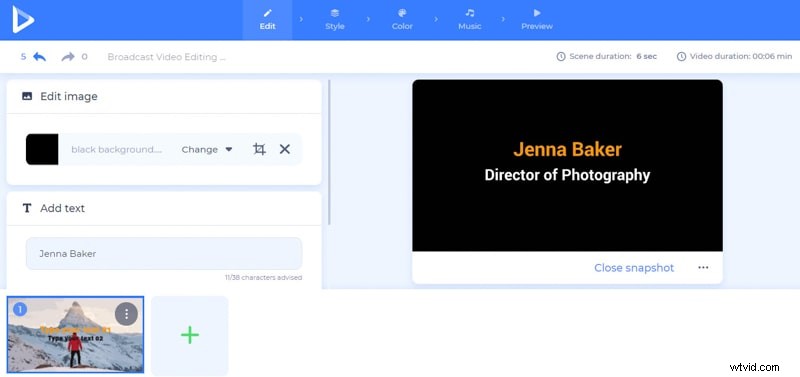Viewport: 800px width, 377px height.
Task: Switch to the Style tab
Action: point(335,20)
